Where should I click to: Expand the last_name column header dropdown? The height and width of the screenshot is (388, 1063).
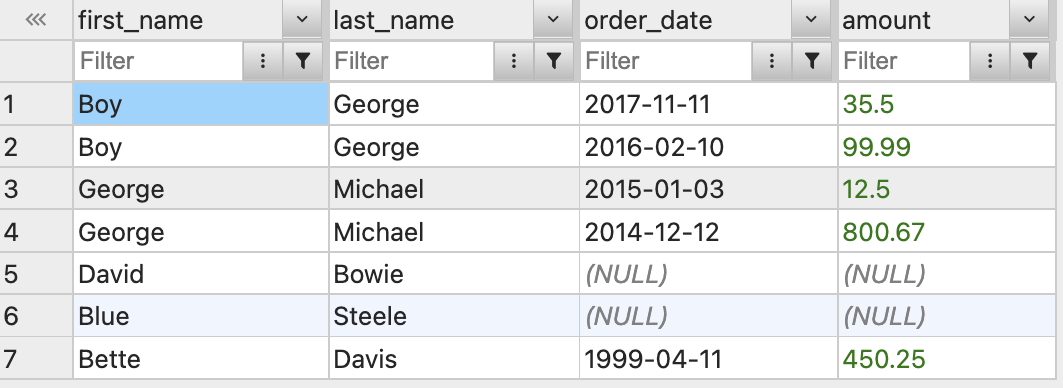click(553, 19)
